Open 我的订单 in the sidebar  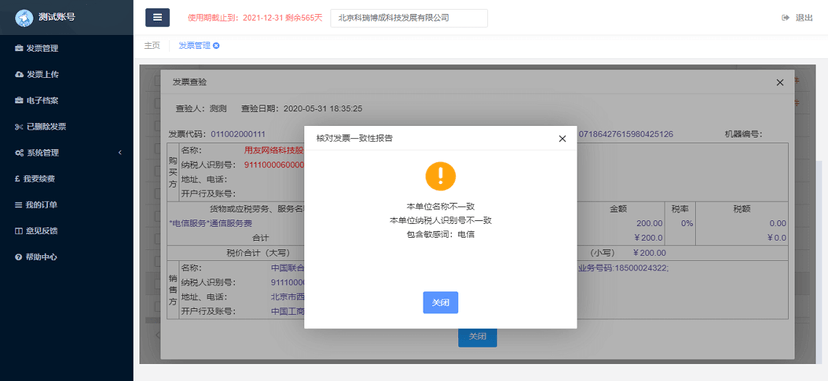(36, 205)
